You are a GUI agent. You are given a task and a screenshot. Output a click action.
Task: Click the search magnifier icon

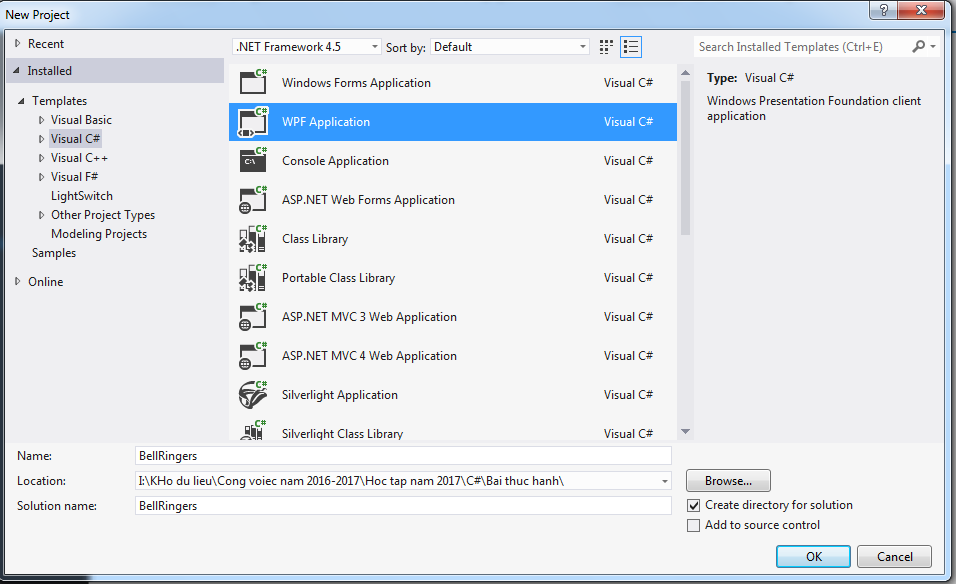[919, 46]
